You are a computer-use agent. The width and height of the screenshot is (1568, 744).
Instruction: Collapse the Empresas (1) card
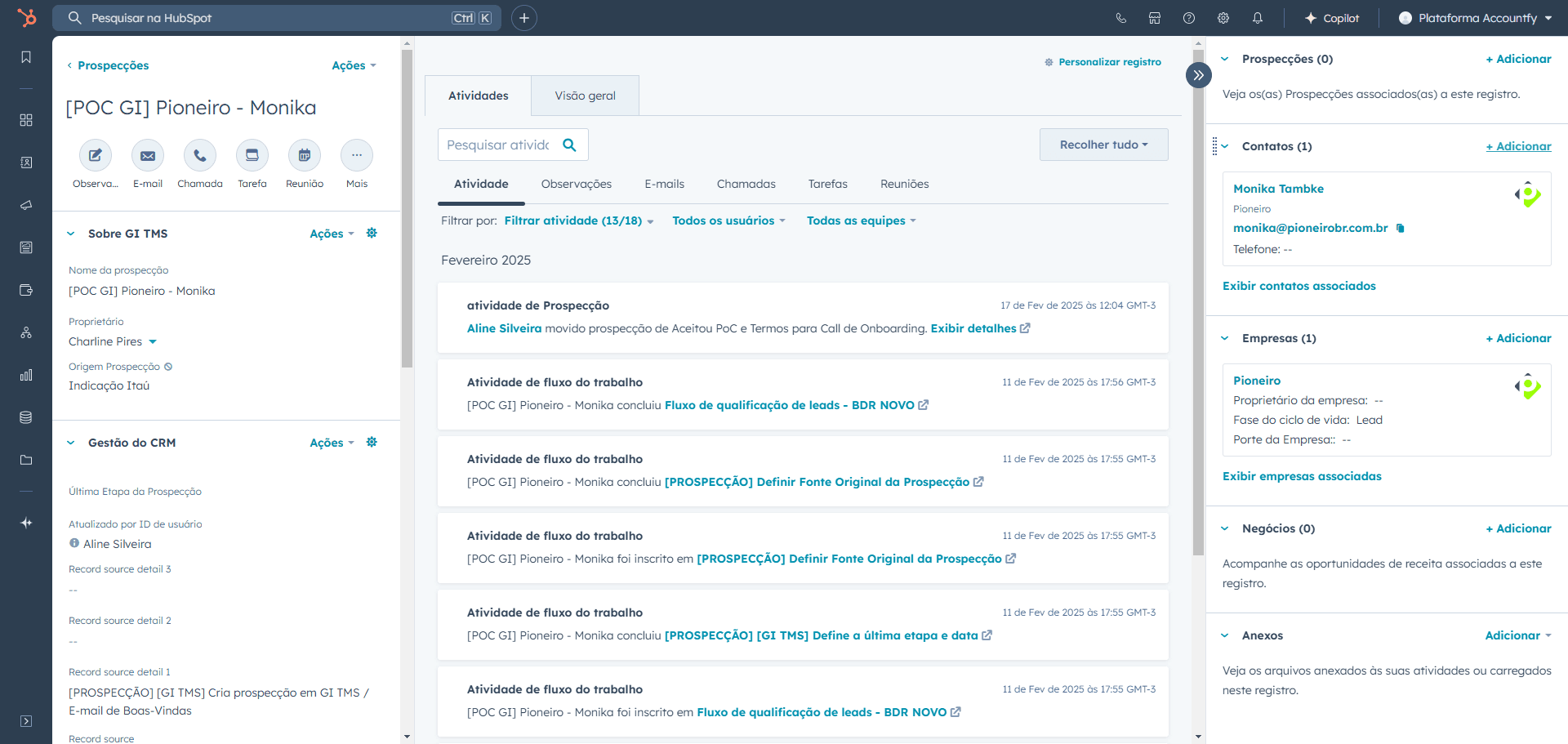tap(1225, 338)
